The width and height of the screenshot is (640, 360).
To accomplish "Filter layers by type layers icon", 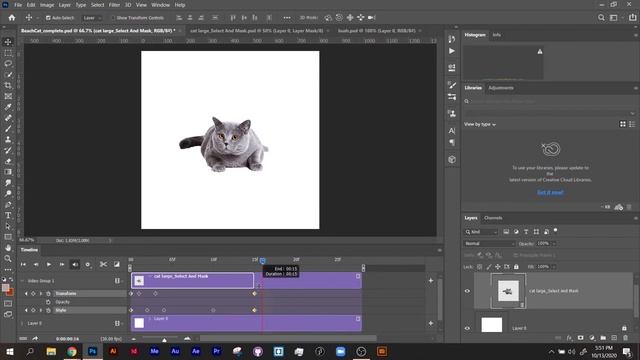I will click(x=526, y=231).
